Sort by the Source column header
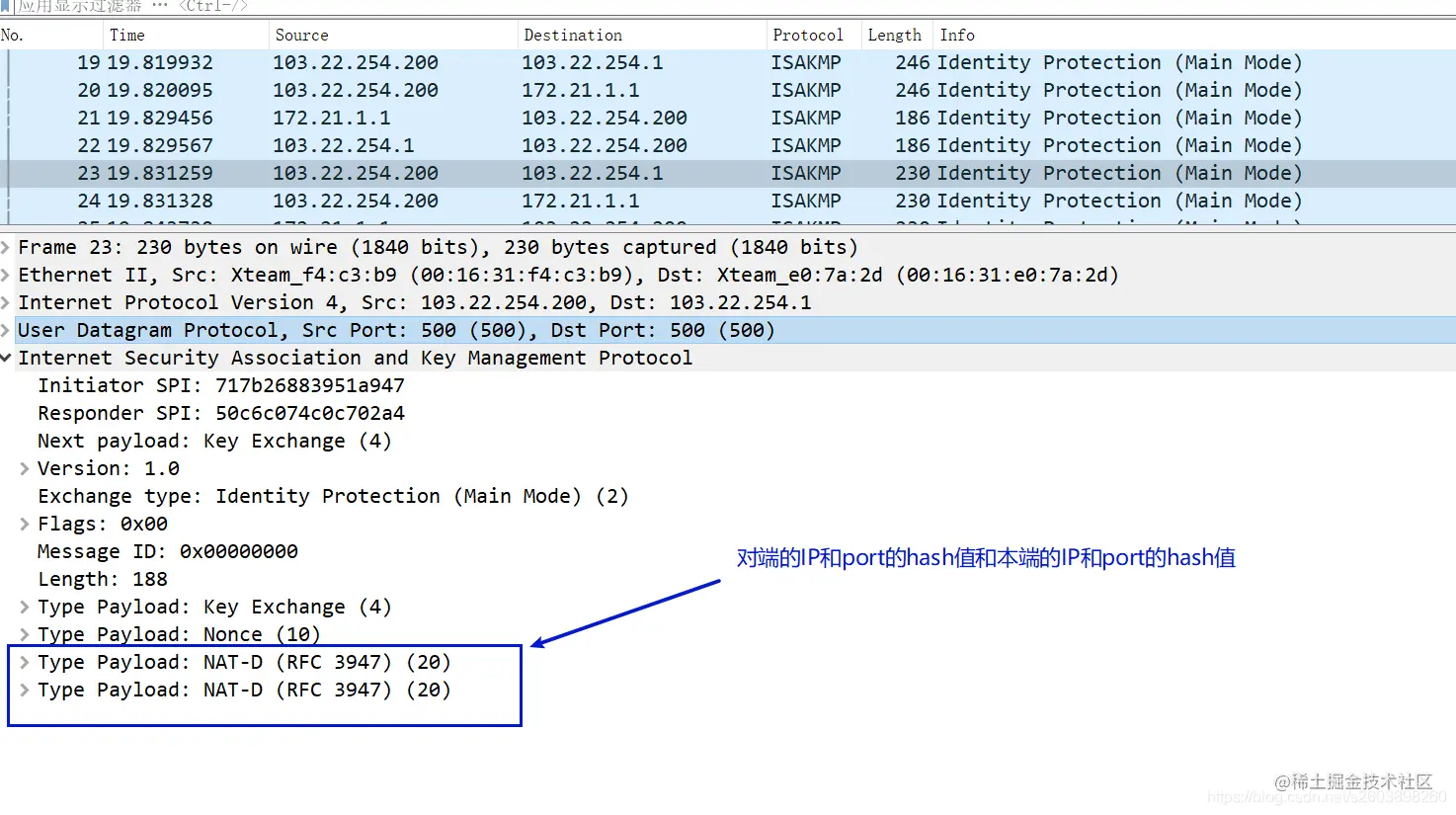The image size is (1456, 815). click(392, 35)
